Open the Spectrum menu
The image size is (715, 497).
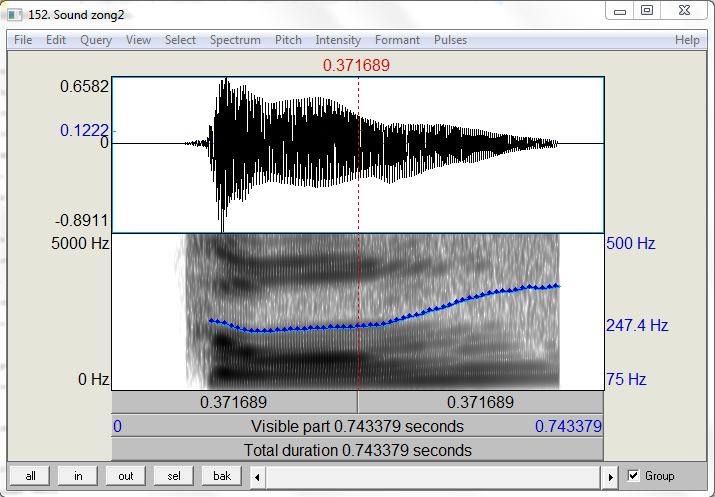pos(235,40)
